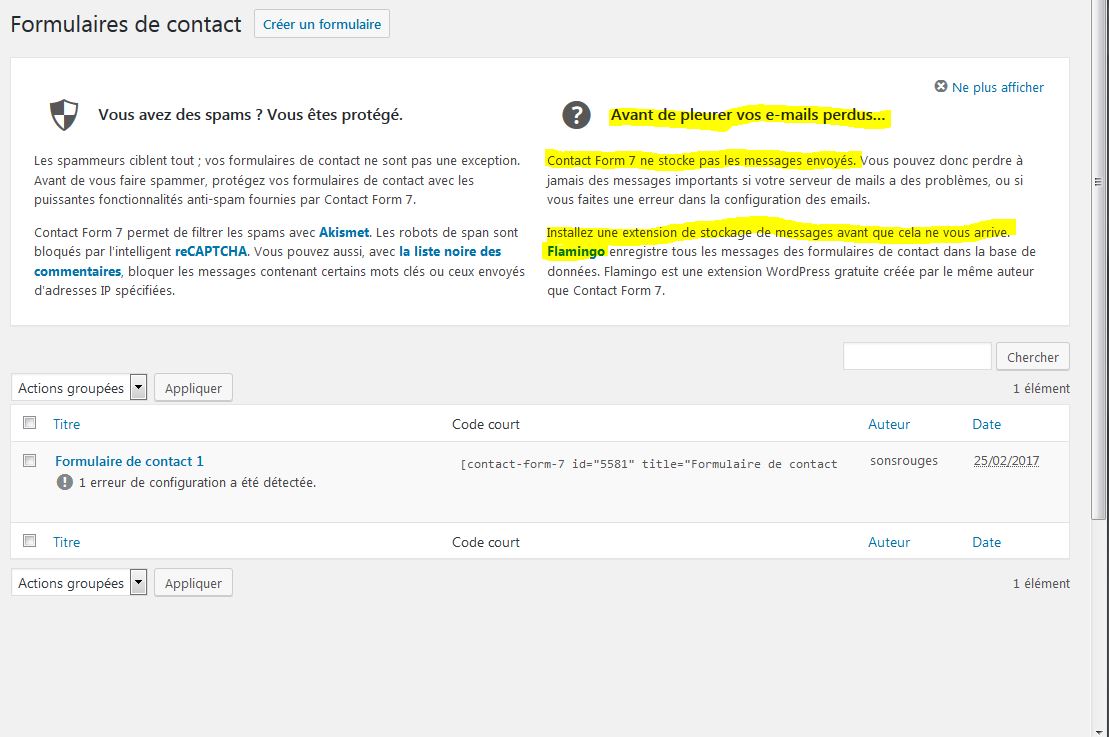1109x737 pixels.
Task: Check the select-all checkbox in table footer
Action: [x=30, y=541]
